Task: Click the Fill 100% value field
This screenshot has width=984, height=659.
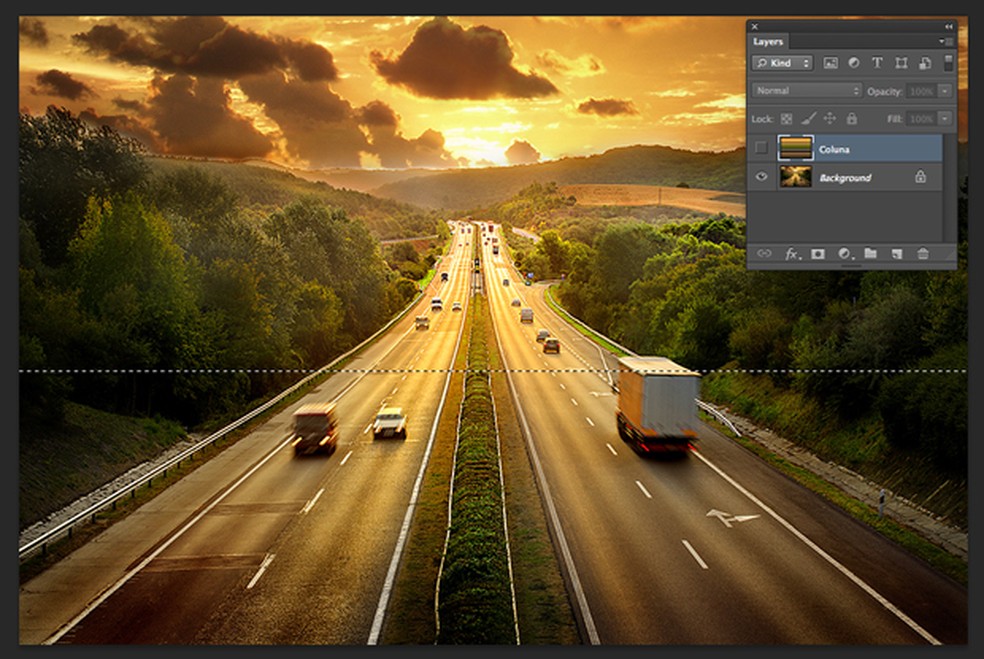Action: [921, 119]
